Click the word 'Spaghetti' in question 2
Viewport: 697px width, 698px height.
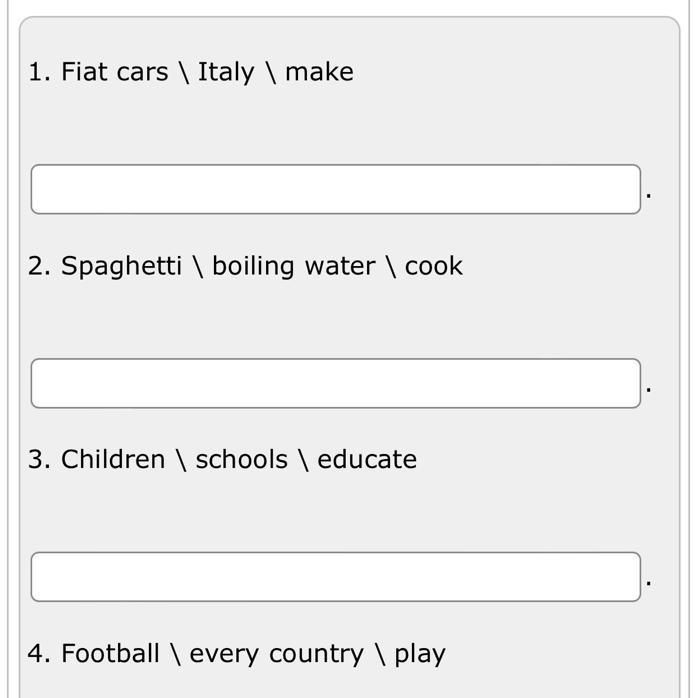[121, 266]
